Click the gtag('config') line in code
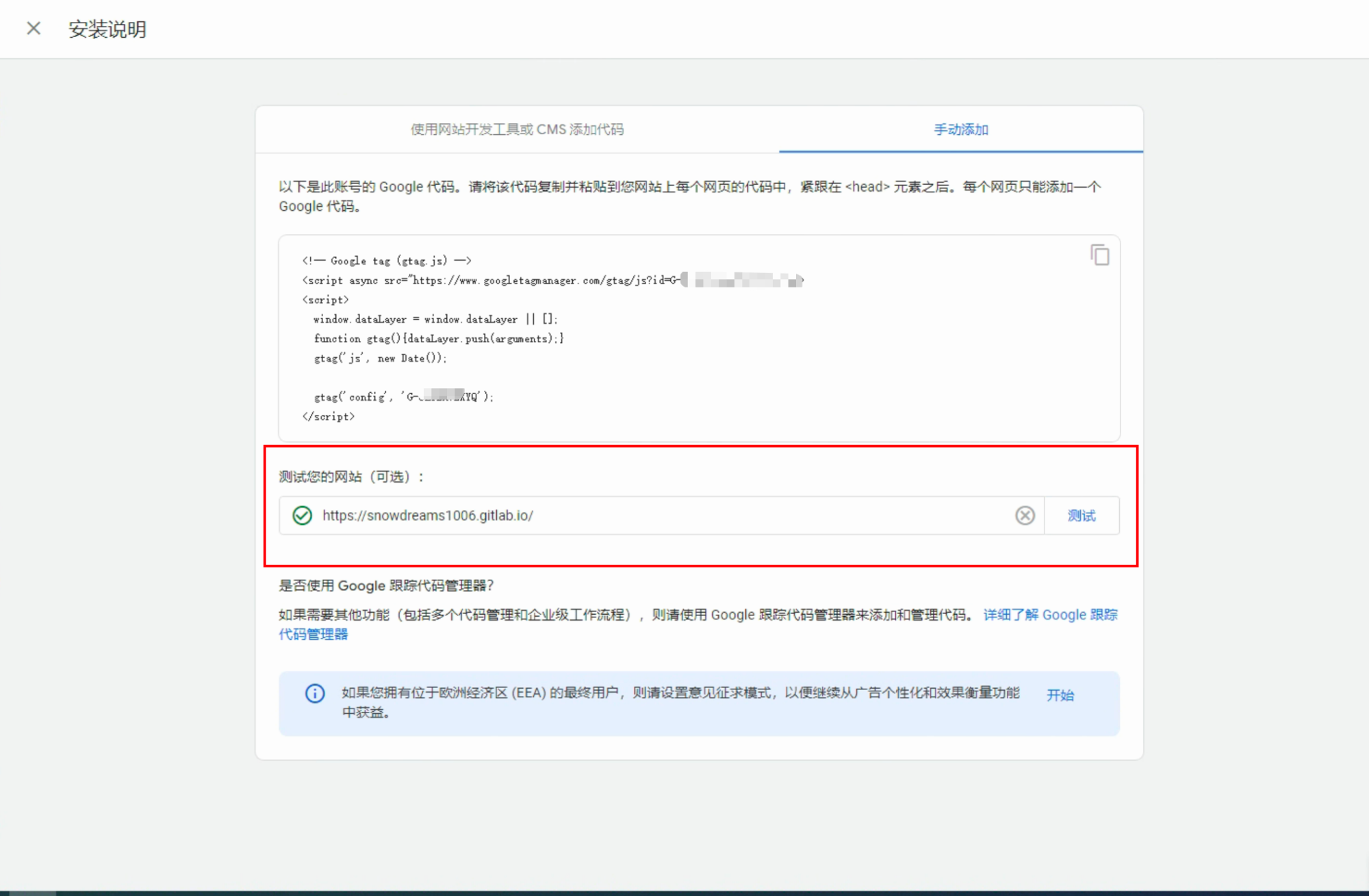The height and width of the screenshot is (896, 1369). pos(403,397)
